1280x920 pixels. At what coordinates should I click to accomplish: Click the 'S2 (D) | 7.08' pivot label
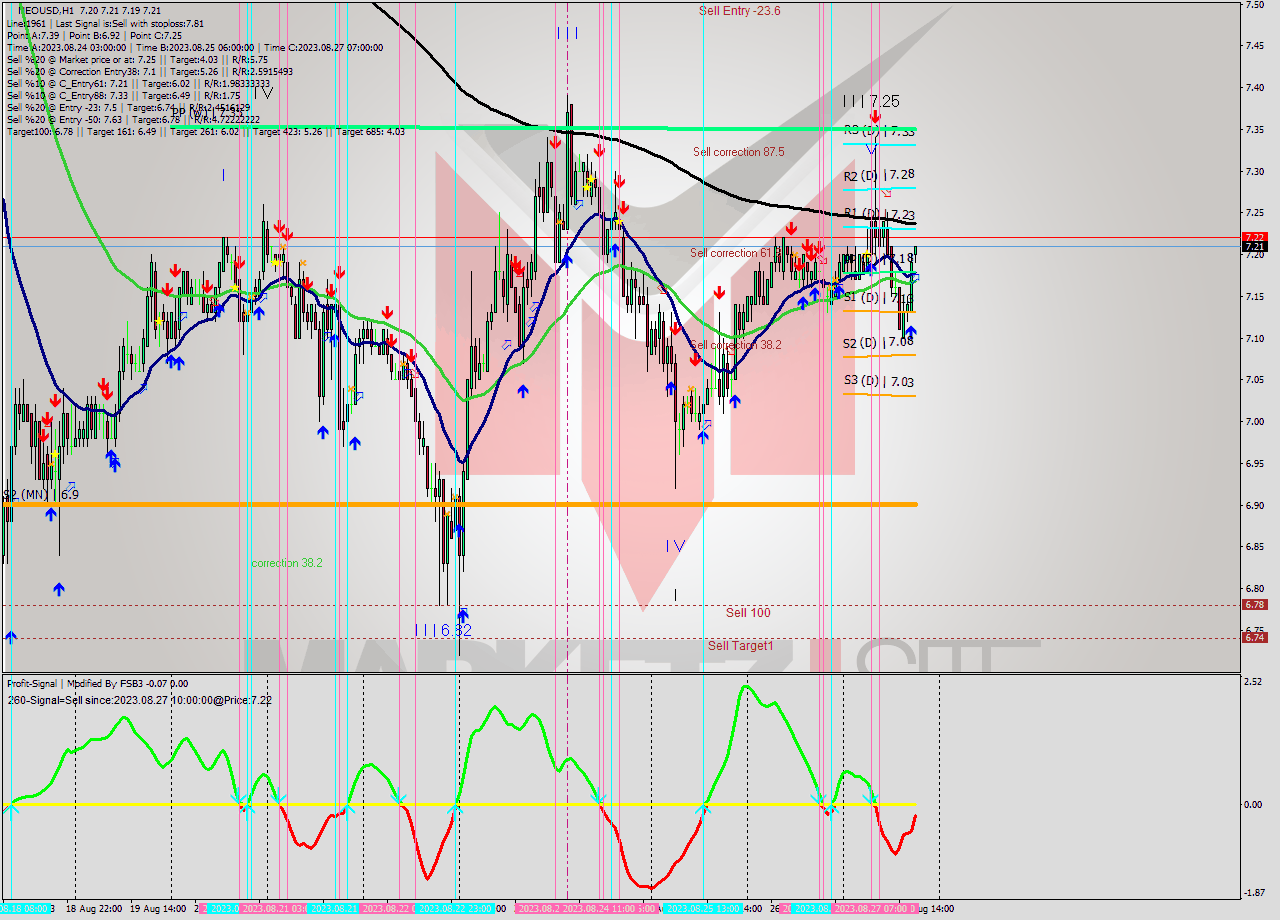(878, 342)
